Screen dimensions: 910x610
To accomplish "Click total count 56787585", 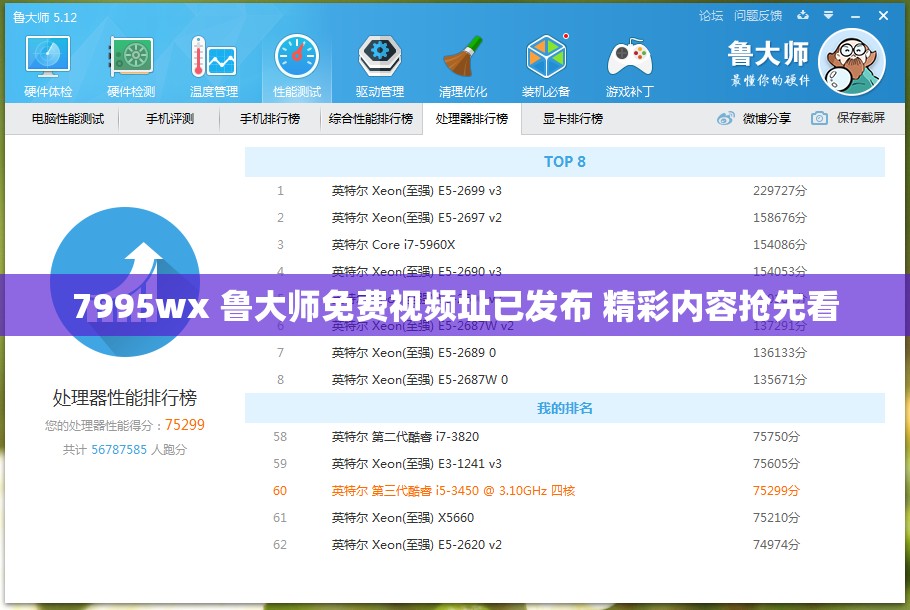I will (x=119, y=450).
